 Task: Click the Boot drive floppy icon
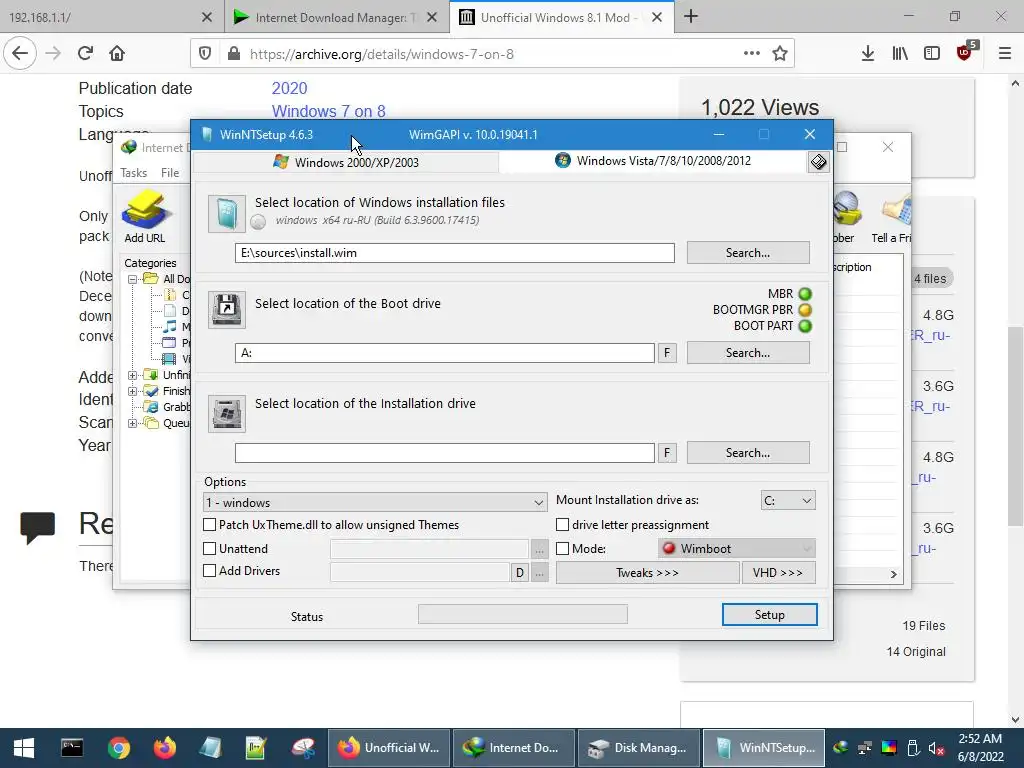coord(227,310)
